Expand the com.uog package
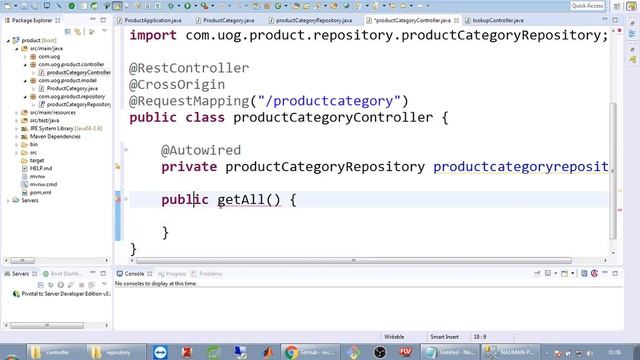This screenshot has width=640, height=360. [x=25, y=57]
